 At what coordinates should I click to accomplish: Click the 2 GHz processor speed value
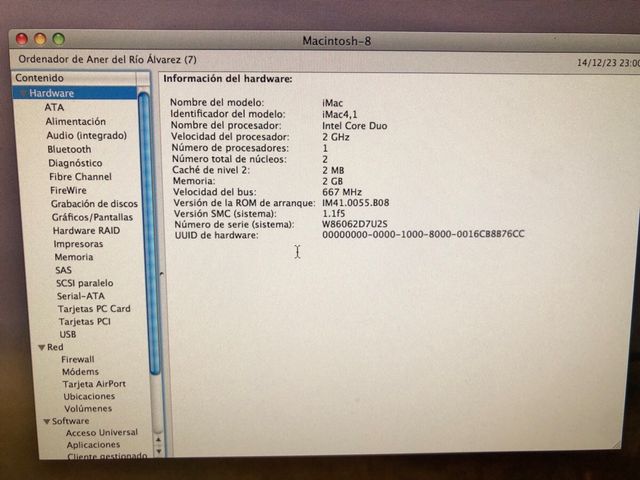[336, 137]
